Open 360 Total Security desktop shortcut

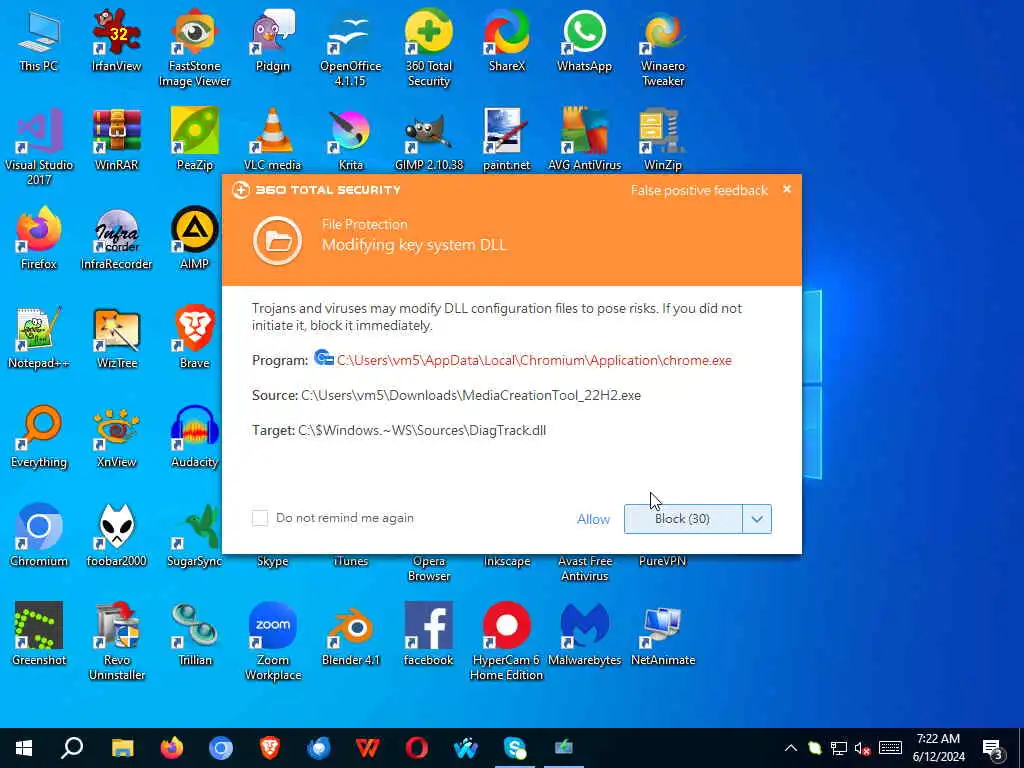point(428,48)
